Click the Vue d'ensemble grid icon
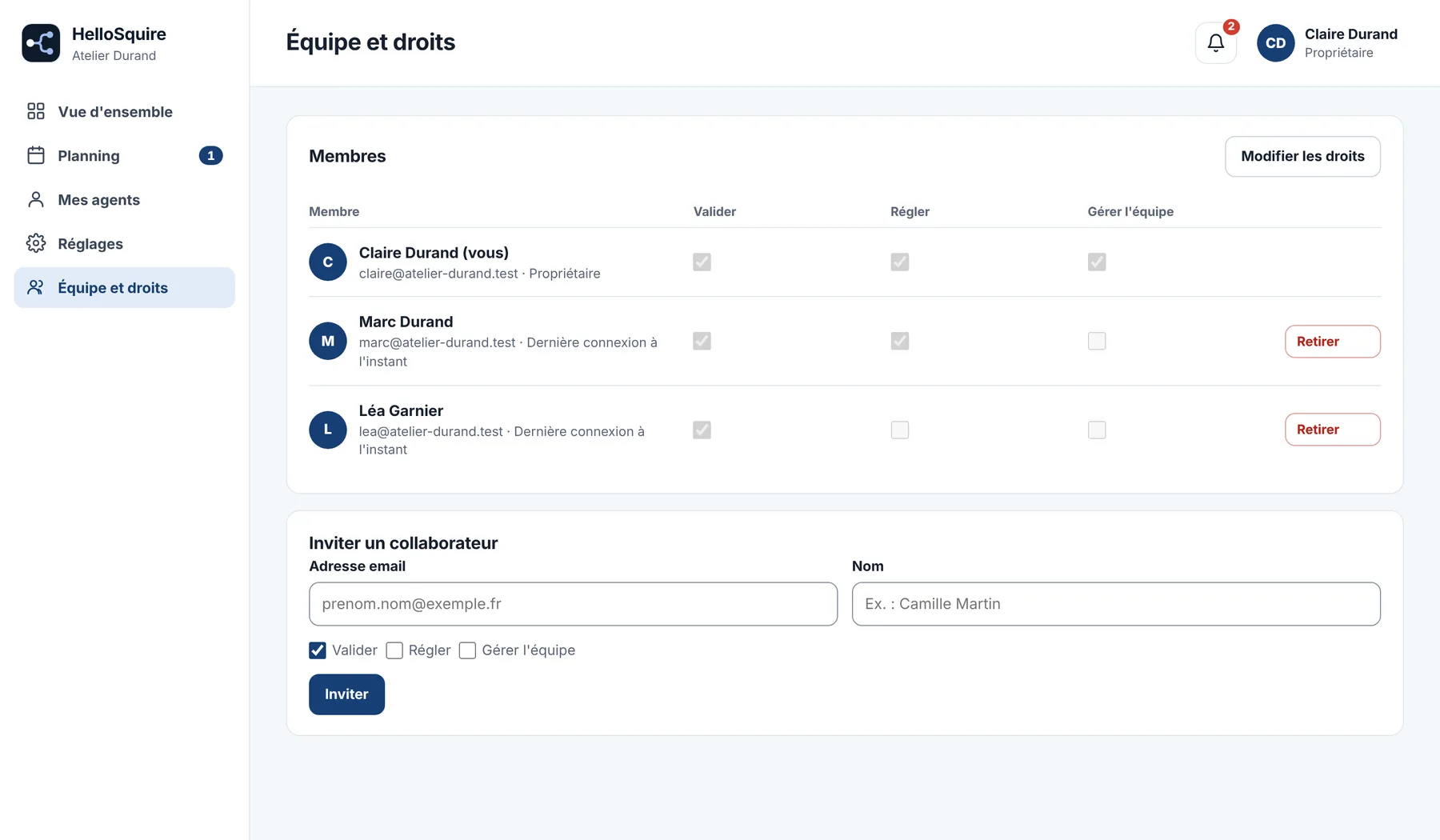Image resolution: width=1440 pixels, height=840 pixels. coord(36,111)
